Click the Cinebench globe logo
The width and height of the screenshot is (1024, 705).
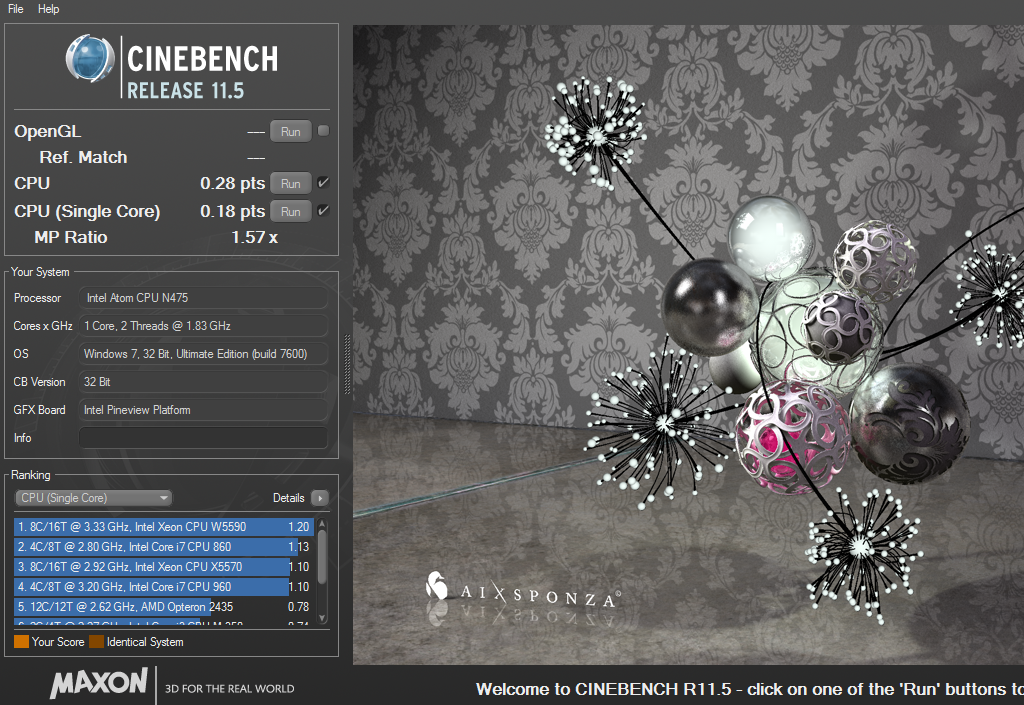pyautogui.click(x=90, y=59)
